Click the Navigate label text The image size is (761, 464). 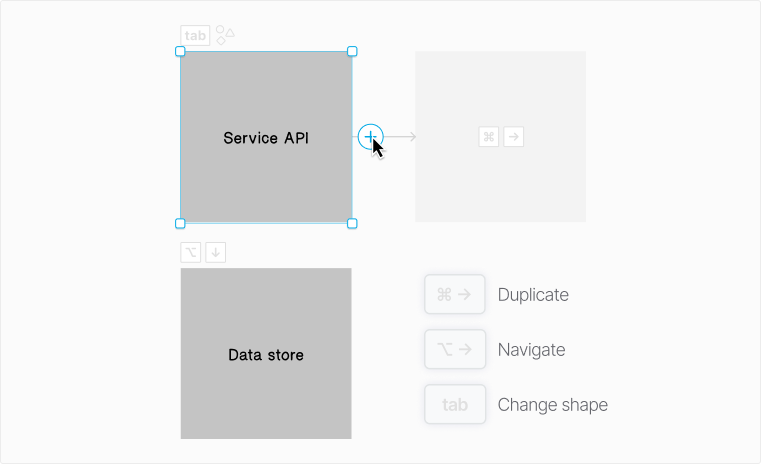(x=531, y=350)
